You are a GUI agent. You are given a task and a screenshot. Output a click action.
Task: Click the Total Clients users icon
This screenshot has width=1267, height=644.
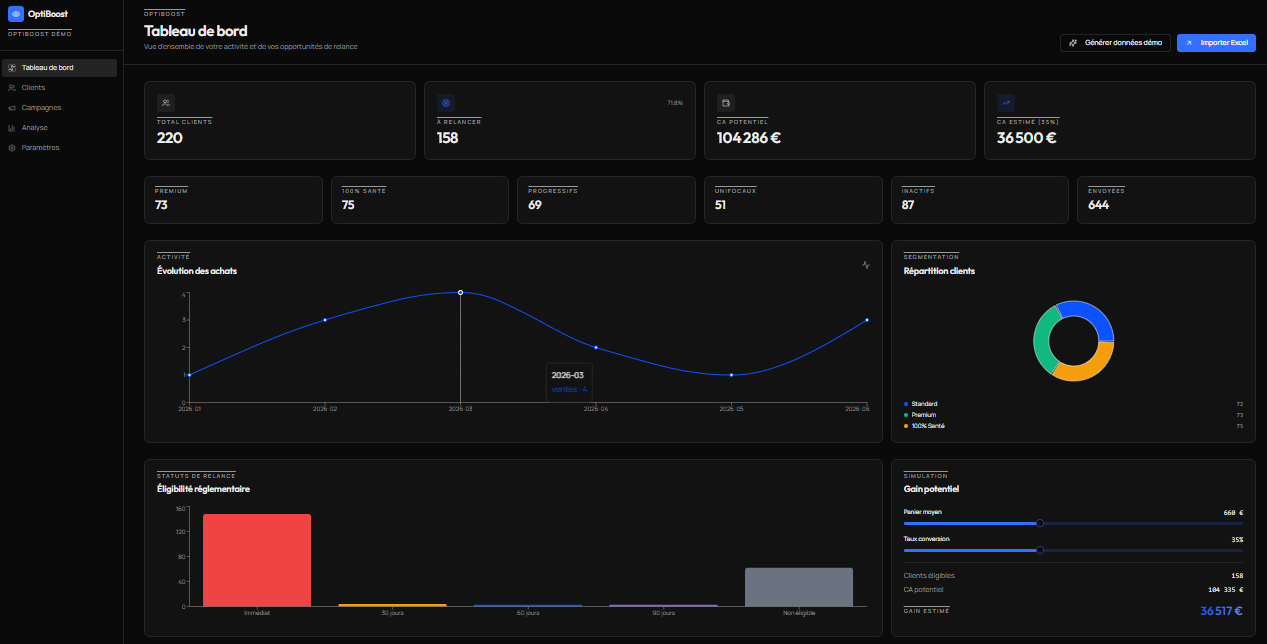166,102
